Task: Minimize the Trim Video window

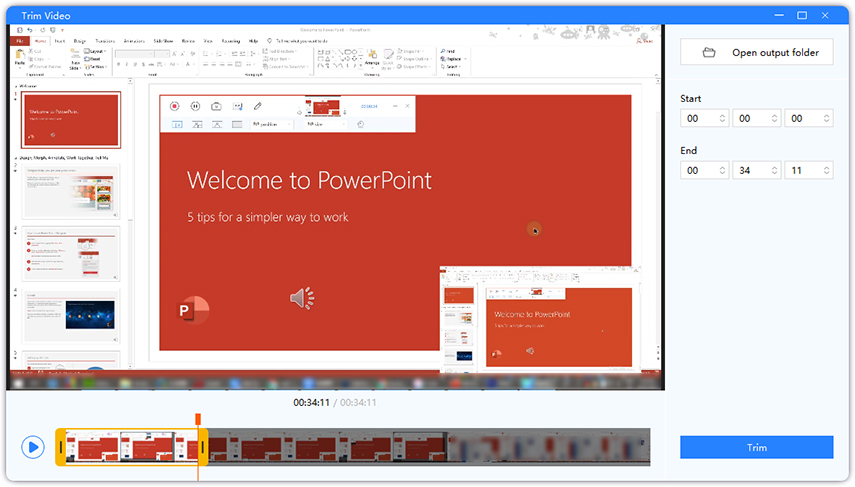Action: (x=779, y=15)
